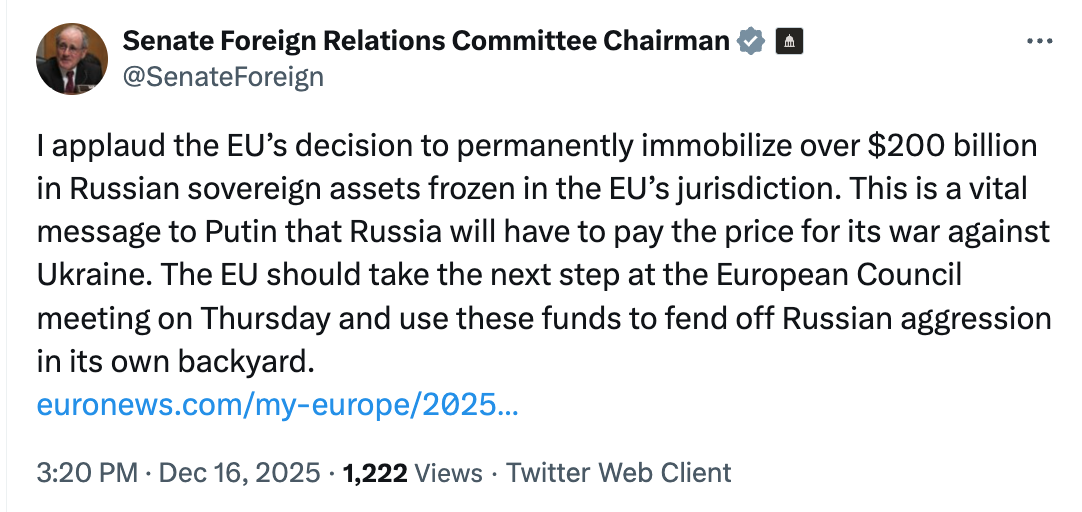1082x512 pixels.
Task: Click the Twitter Web Client source label
Action: [619, 472]
